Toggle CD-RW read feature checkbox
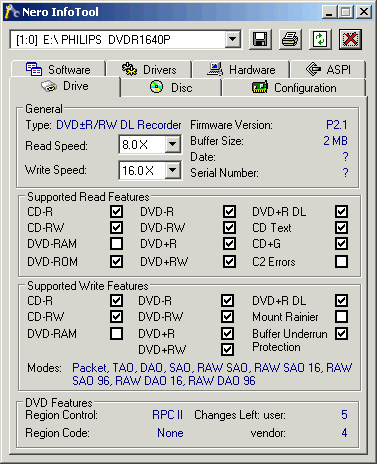The image size is (377, 464). pyautogui.click(x=116, y=228)
